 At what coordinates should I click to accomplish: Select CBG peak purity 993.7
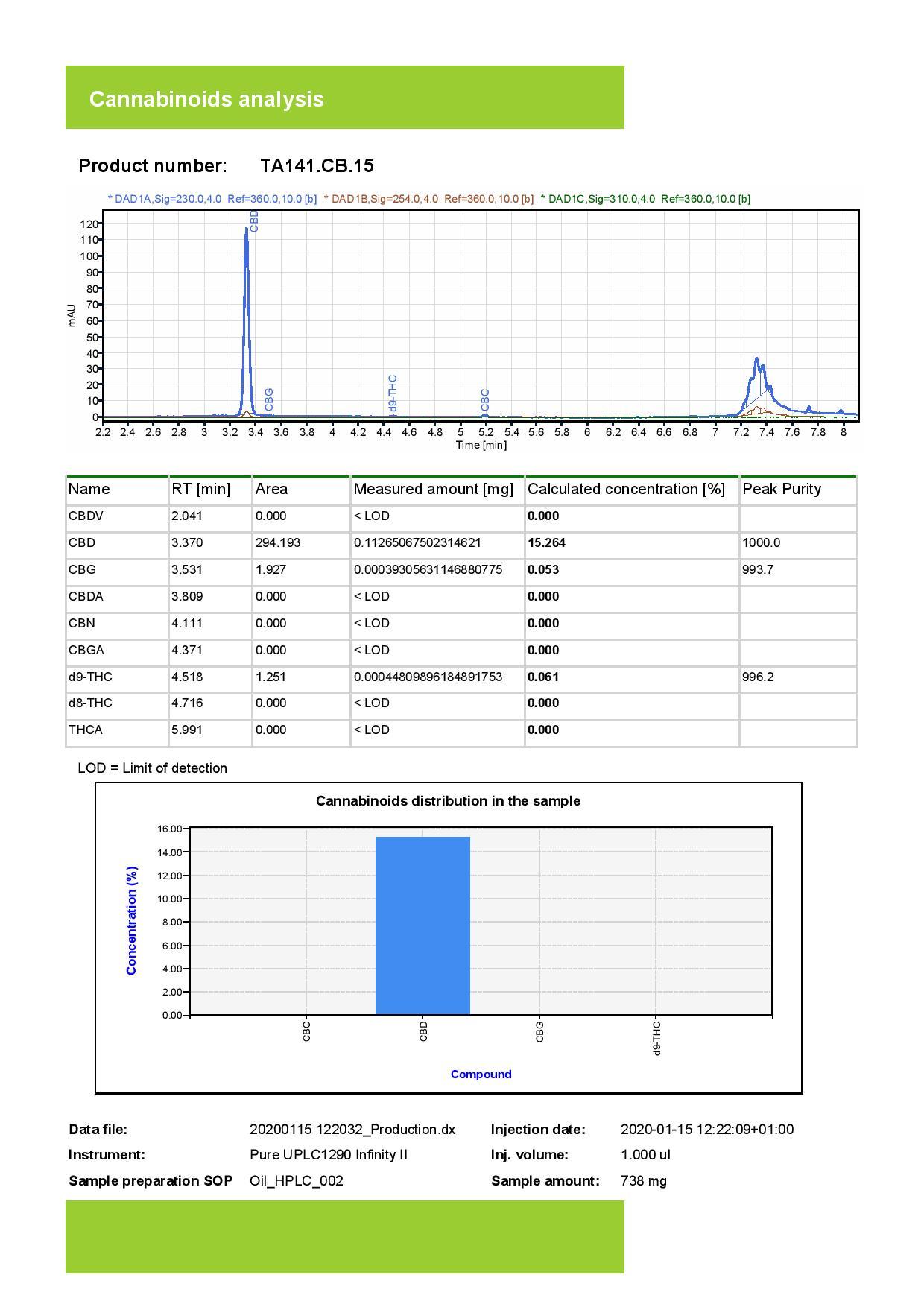[758, 569]
